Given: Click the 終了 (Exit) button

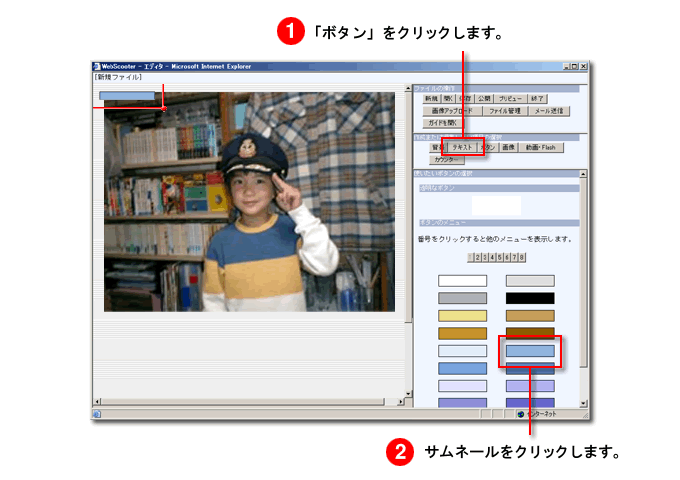Looking at the screenshot, I should [537, 99].
